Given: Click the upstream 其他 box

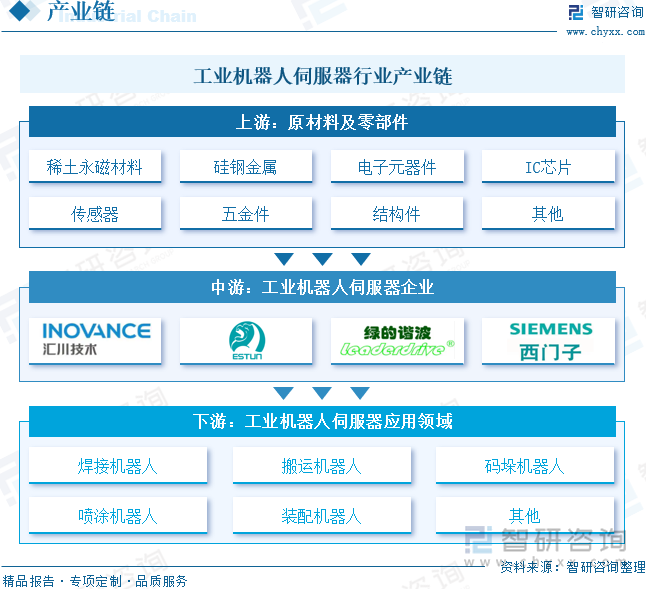Looking at the screenshot, I should click(548, 213).
